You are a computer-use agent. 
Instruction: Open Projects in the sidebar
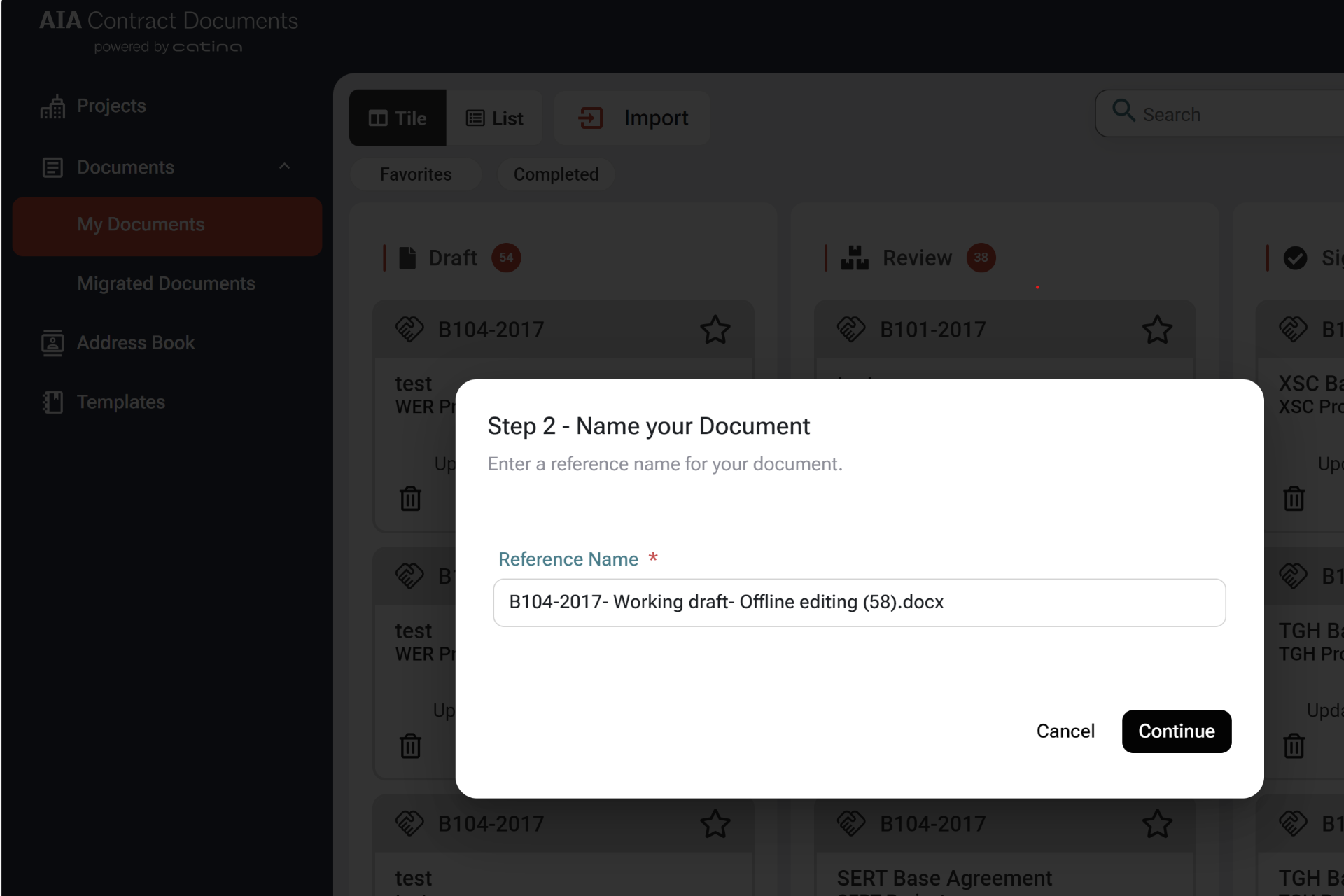pos(111,106)
